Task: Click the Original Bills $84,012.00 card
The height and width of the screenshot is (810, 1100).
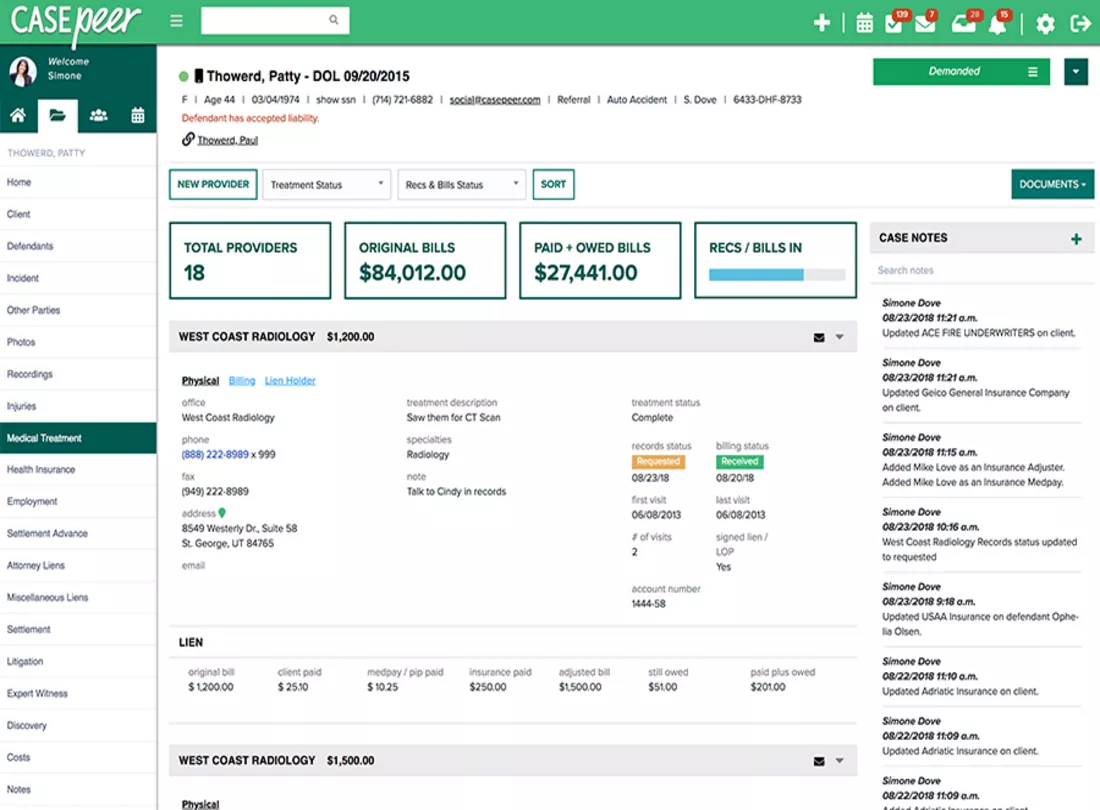Action: (425, 261)
